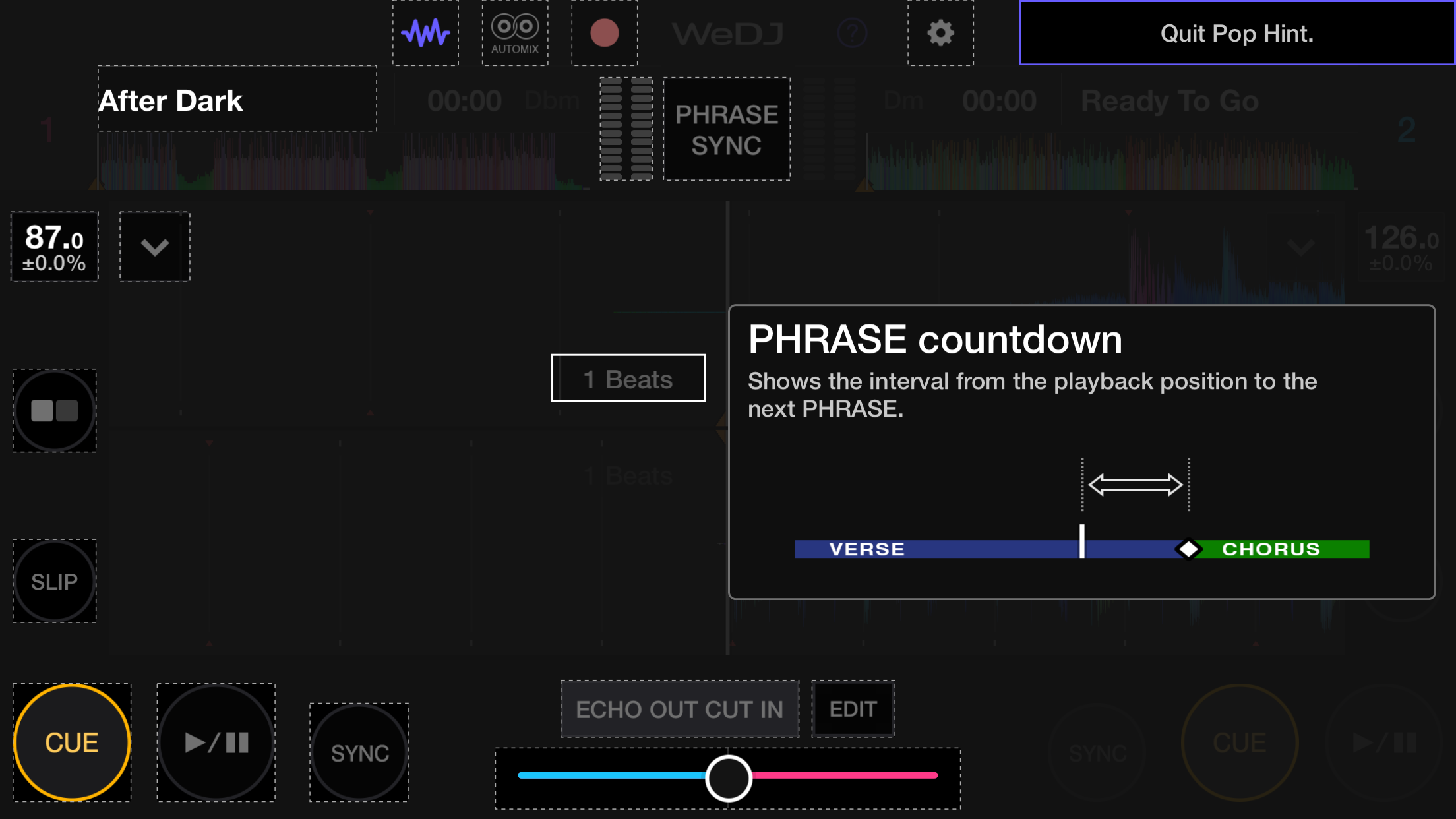1456x819 pixels.
Task: Click the Ready To Go track title
Action: coord(1170,102)
